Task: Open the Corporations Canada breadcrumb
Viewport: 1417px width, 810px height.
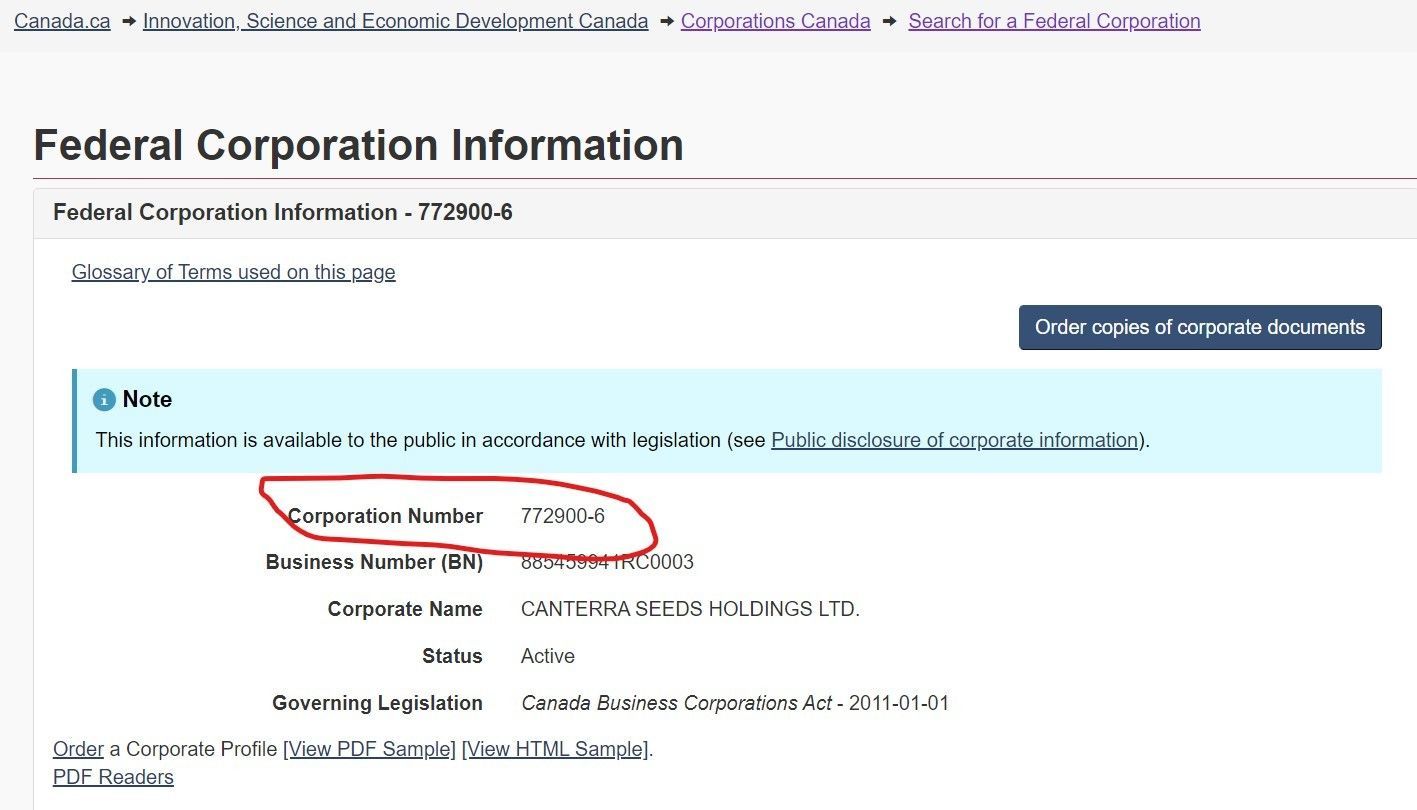Action: (x=775, y=21)
